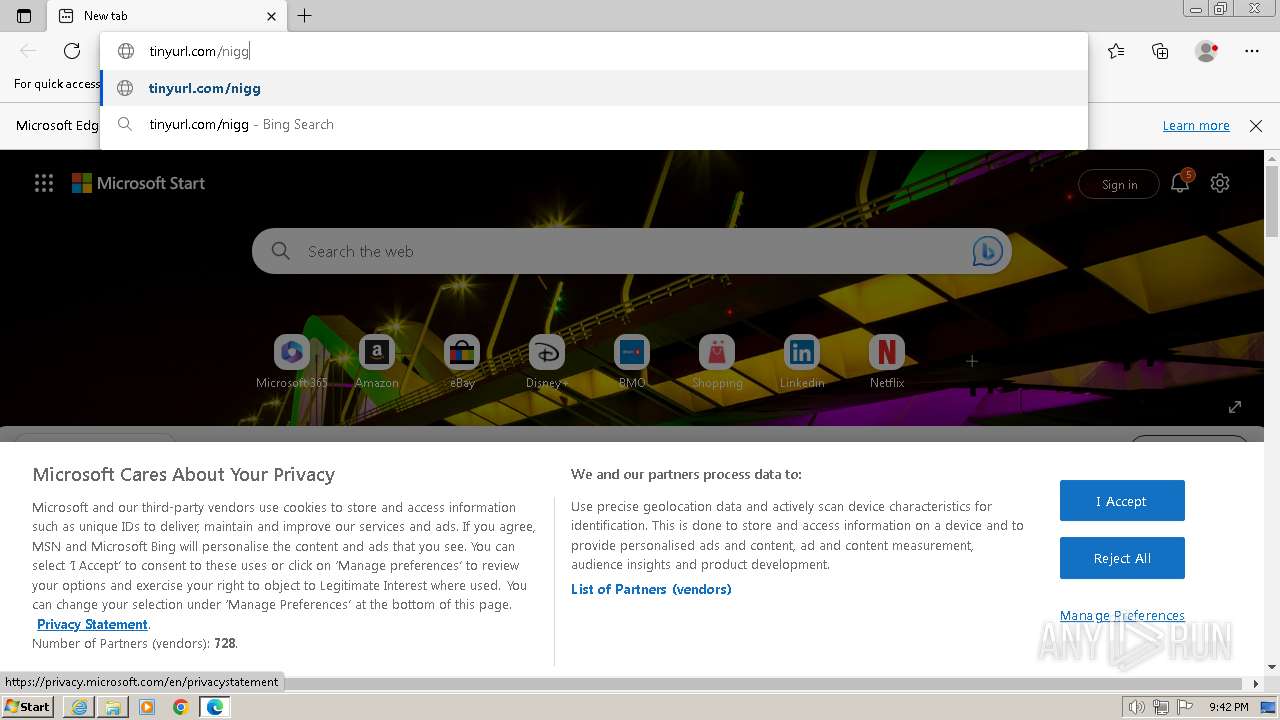Launch Internet Explorer from the taskbar
Viewport: 1280px width, 720px height.
point(79,707)
